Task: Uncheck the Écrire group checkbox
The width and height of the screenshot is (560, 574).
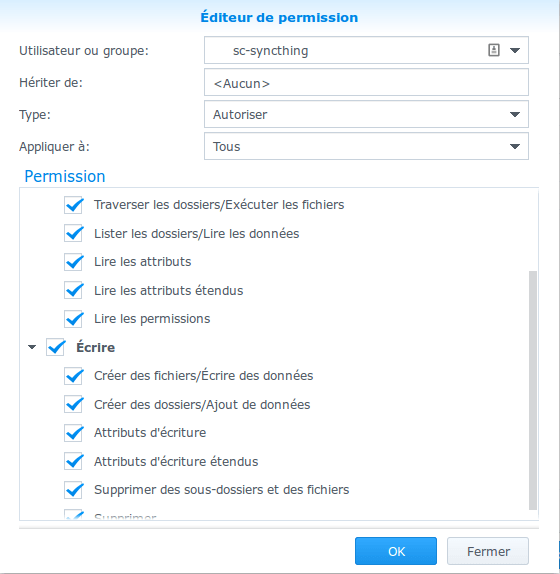Action: [x=56, y=347]
